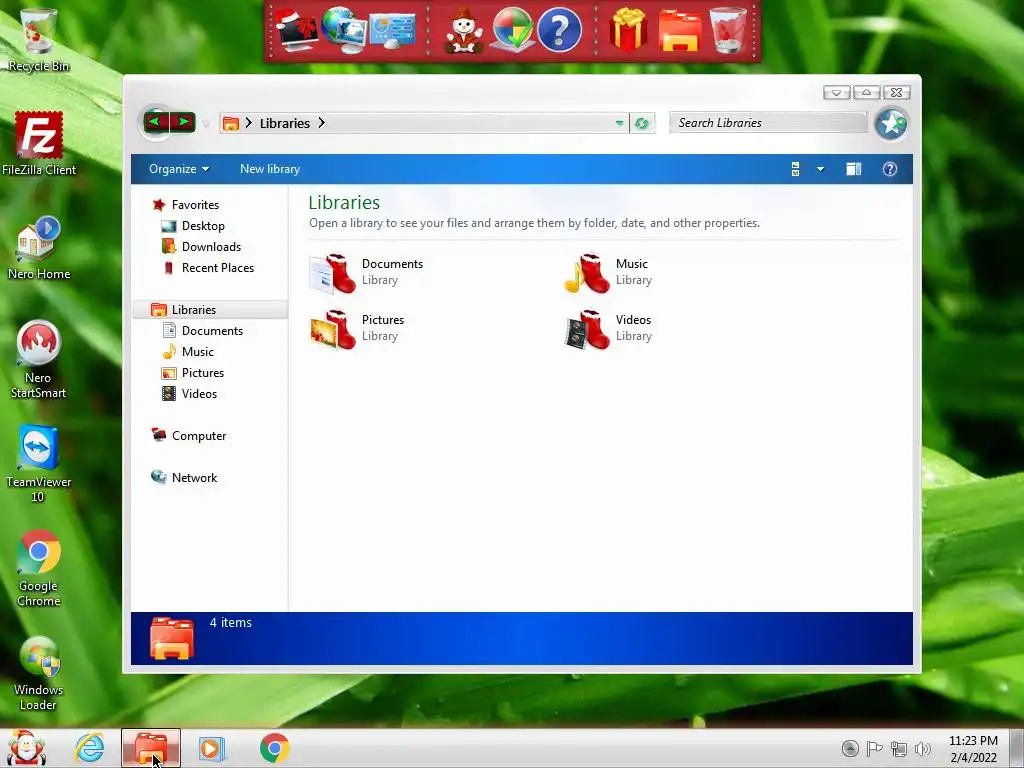1024x768 pixels.
Task: Click New library button
Action: coord(270,169)
